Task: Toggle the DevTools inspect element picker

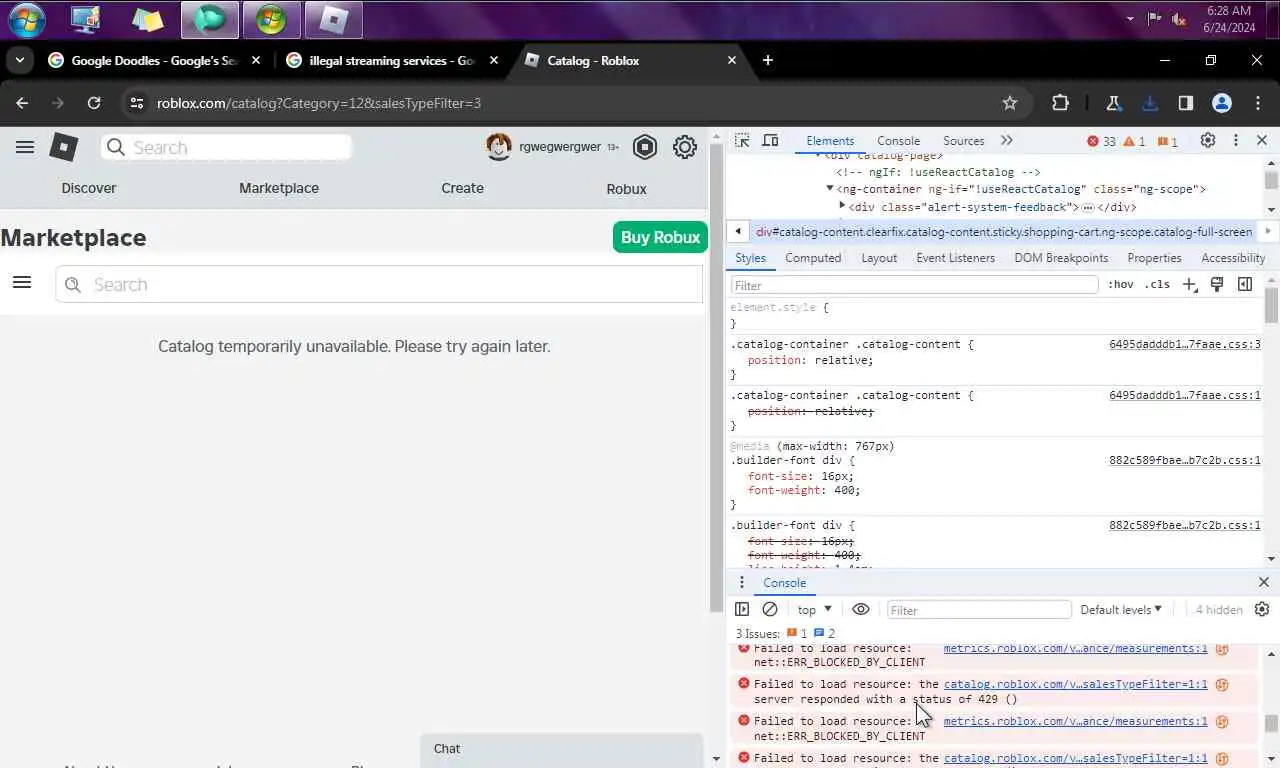Action: [x=742, y=141]
